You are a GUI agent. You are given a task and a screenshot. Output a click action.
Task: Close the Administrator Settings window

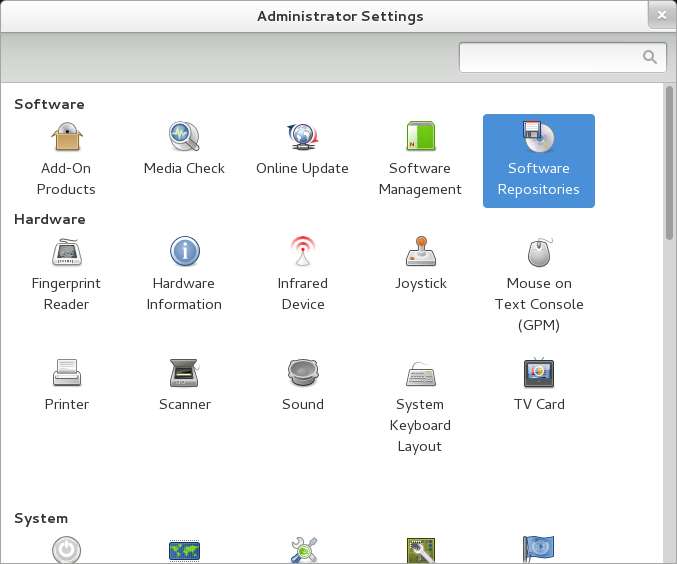coord(662,15)
